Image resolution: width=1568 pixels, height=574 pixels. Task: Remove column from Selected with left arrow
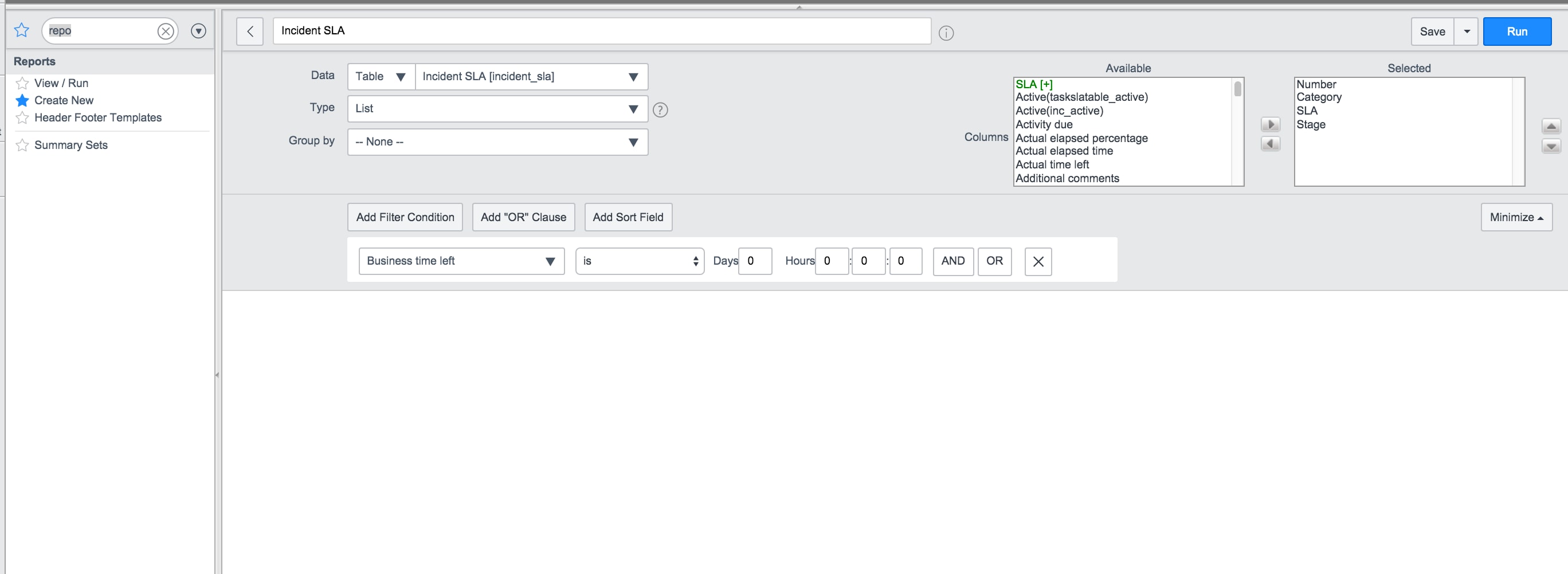[1271, 144]
